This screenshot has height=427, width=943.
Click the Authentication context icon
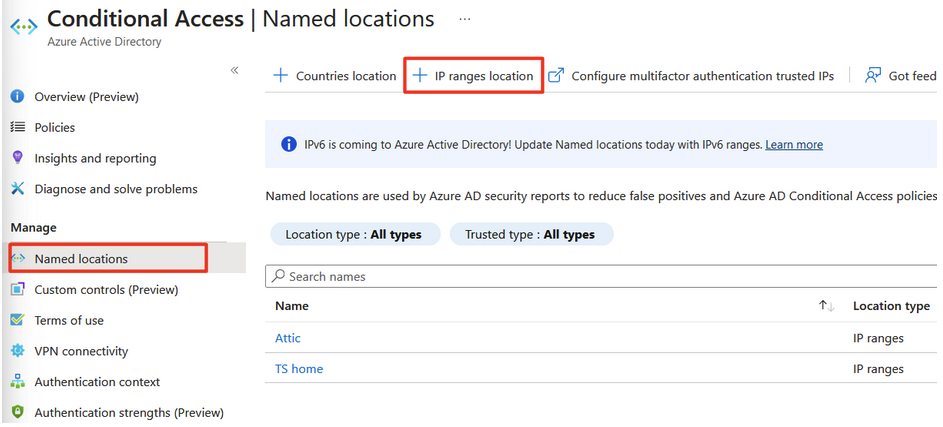pyautogui.click(x=17, y=382)
